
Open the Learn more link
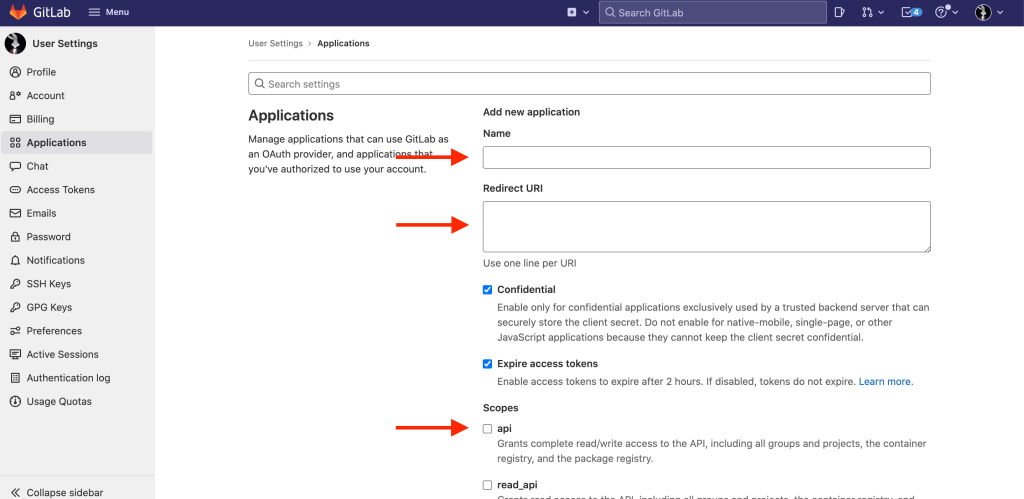(x=886, y=381)
